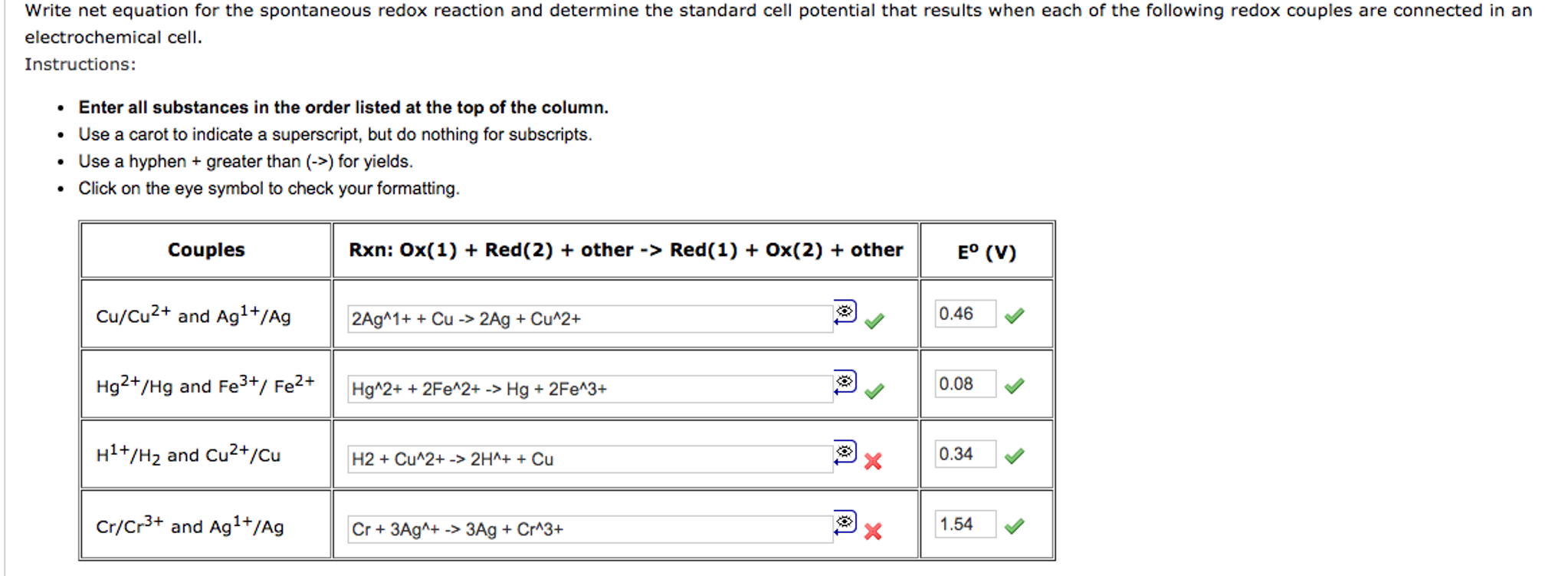Select the E° (V) column header
The image size is (1568, 576).
[986, 251]
